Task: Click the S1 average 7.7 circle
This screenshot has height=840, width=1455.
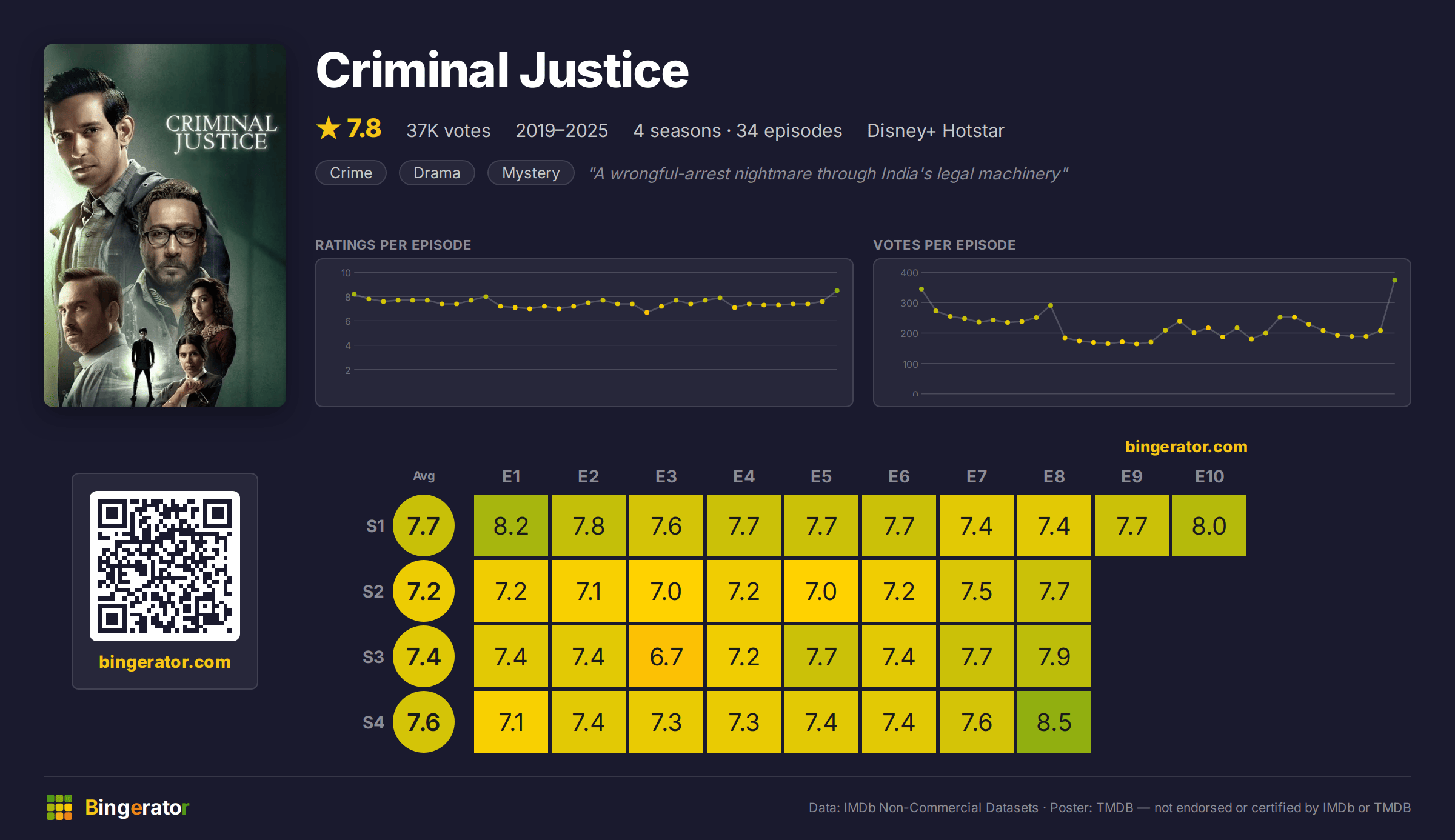Action: pyautogui.click(x=424, y=525)
